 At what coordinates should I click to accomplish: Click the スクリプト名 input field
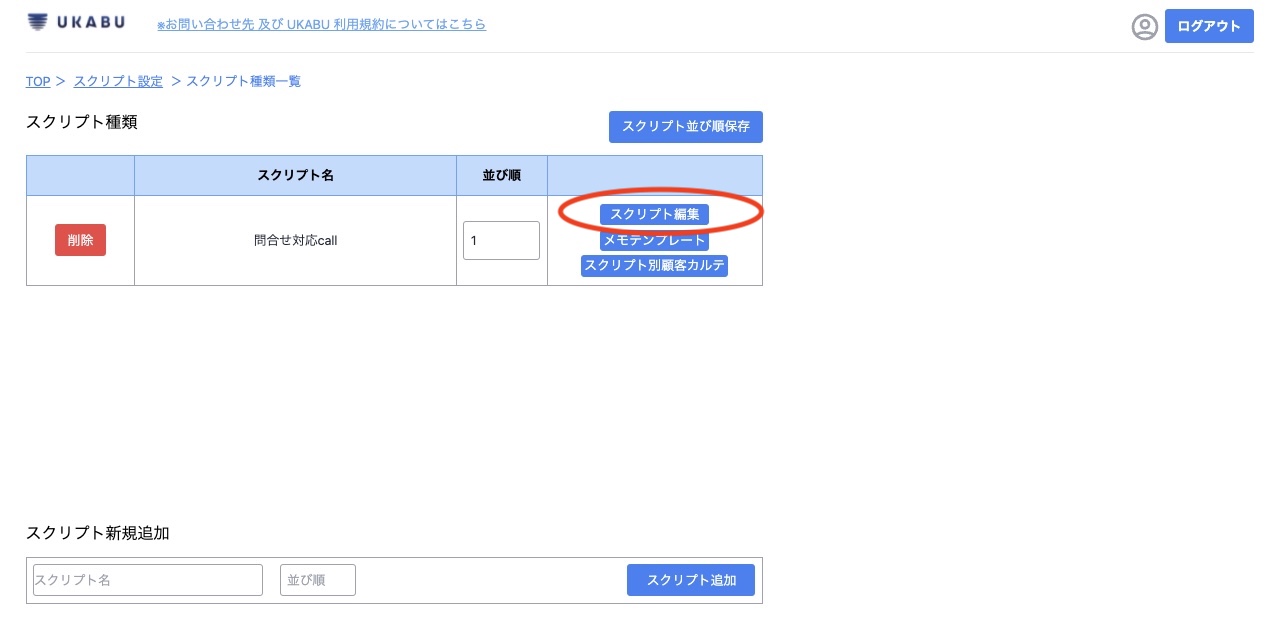148,580
